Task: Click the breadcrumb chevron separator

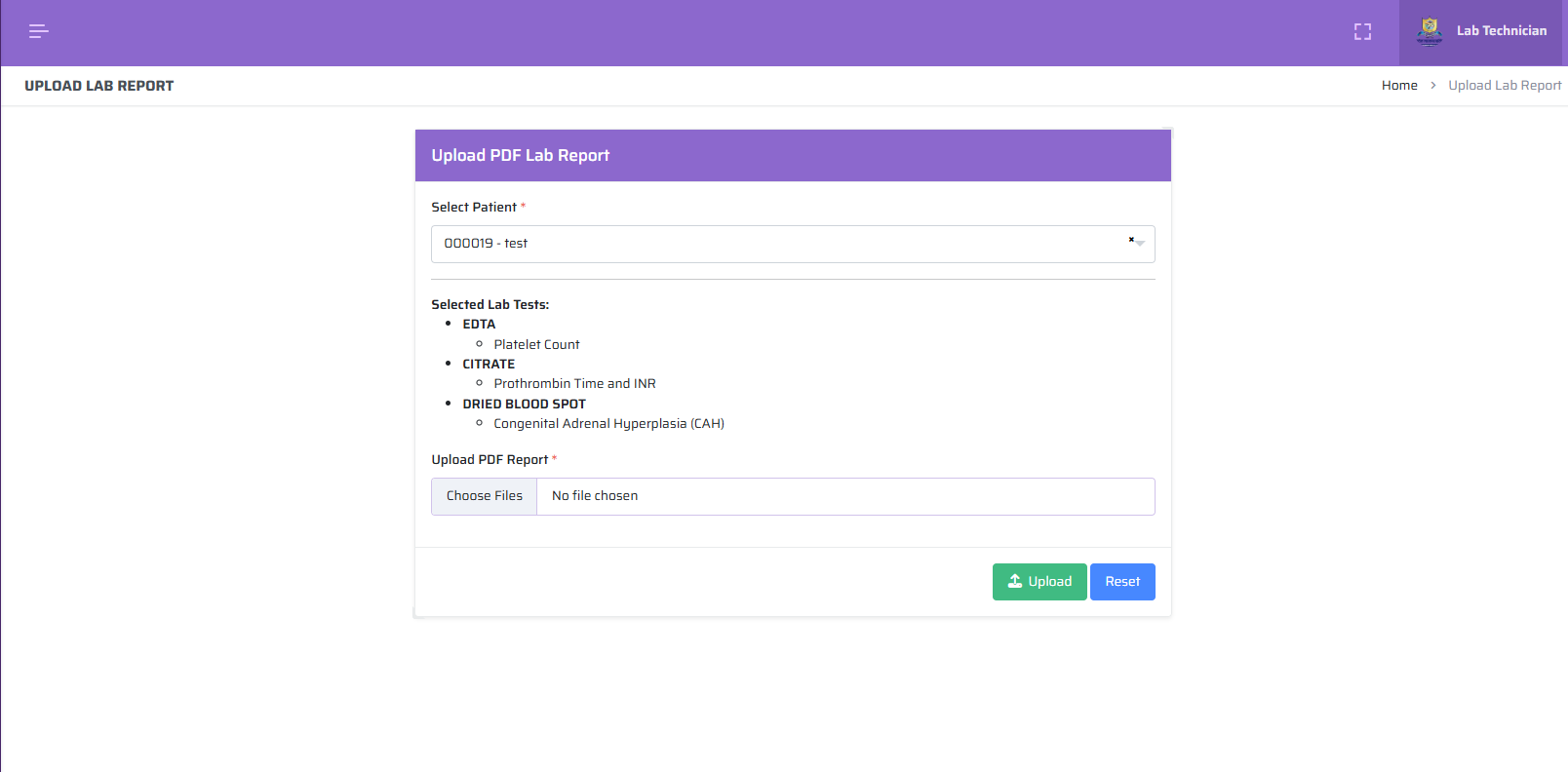Action: (1432, 86)
